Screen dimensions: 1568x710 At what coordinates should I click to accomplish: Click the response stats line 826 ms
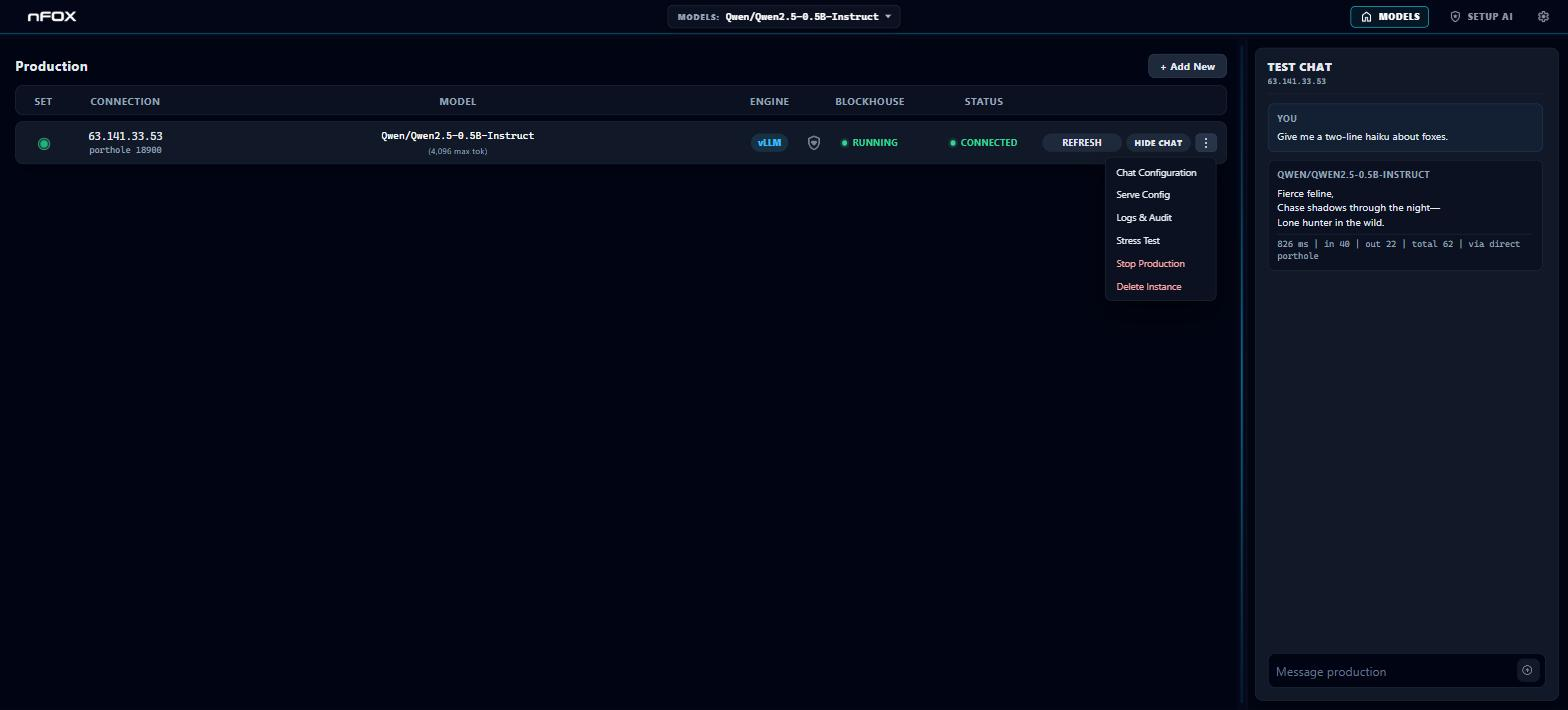(1398, 250)
